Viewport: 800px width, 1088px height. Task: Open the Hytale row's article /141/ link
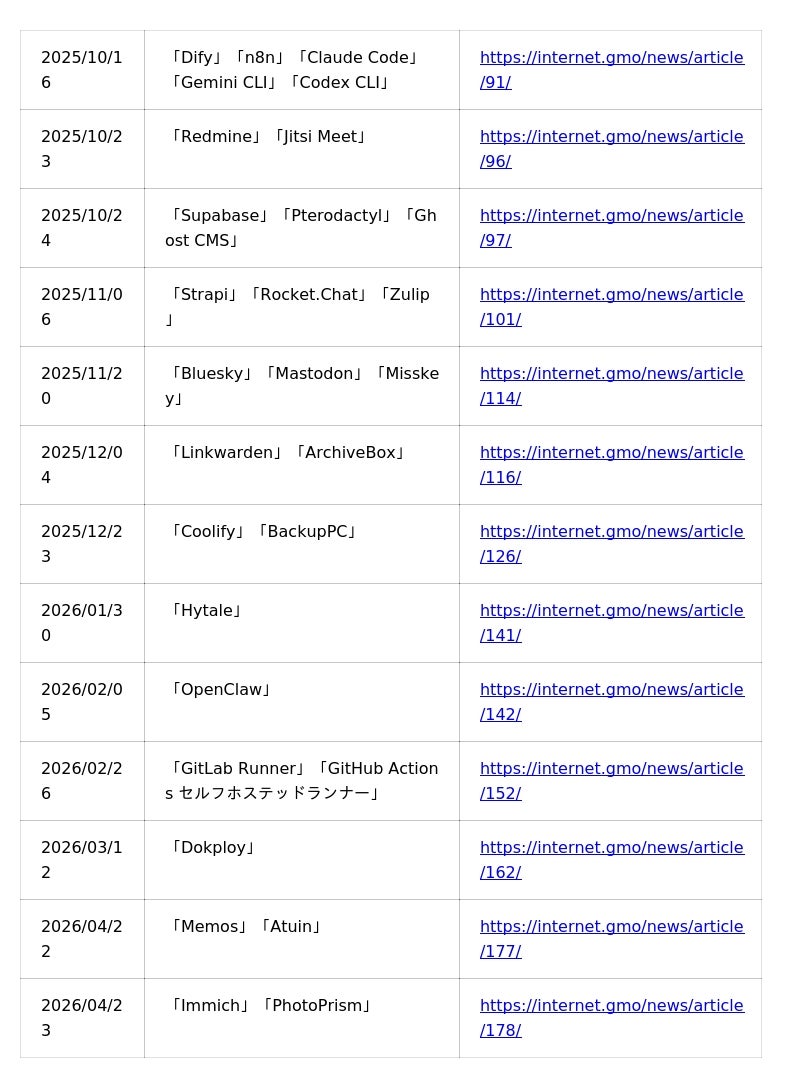(611, 611)
